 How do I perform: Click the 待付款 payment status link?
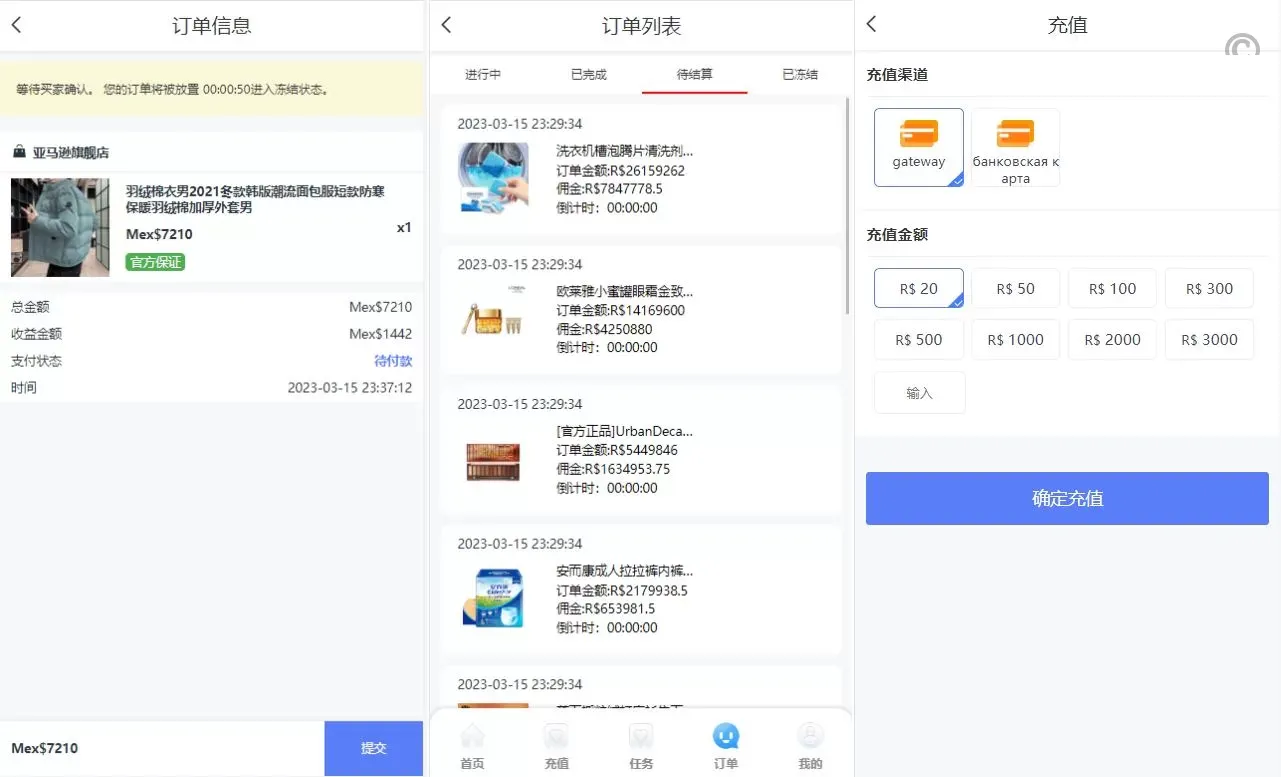click(x=393, y=361)
